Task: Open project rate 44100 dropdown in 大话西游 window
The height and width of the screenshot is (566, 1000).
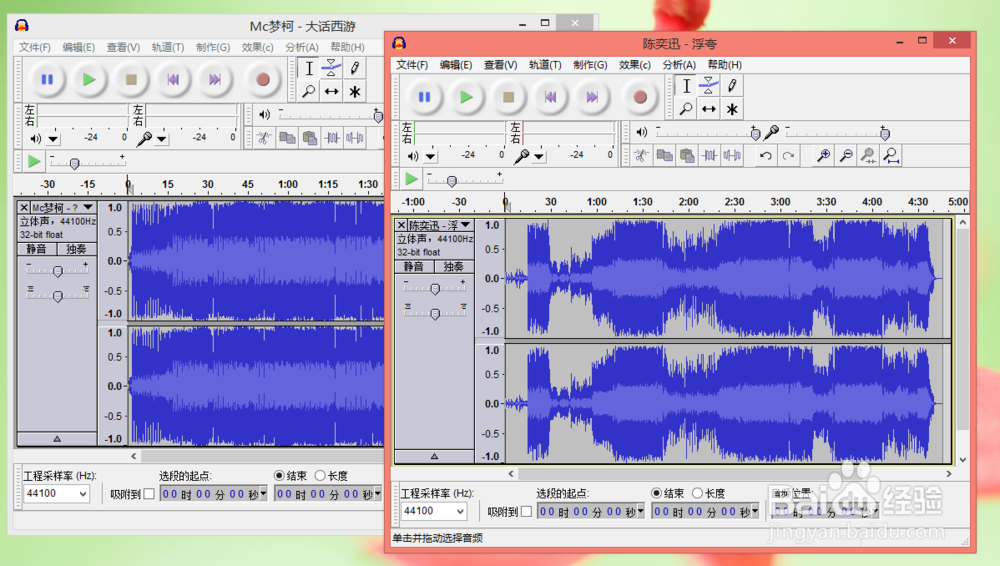Action: pyautogui.click(x=83, y=493)
